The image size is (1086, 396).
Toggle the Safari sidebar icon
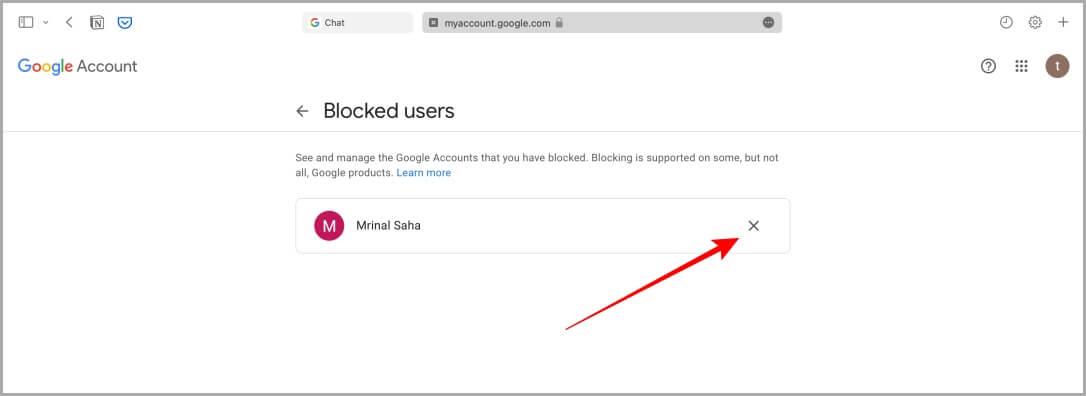tap(26, 22)
